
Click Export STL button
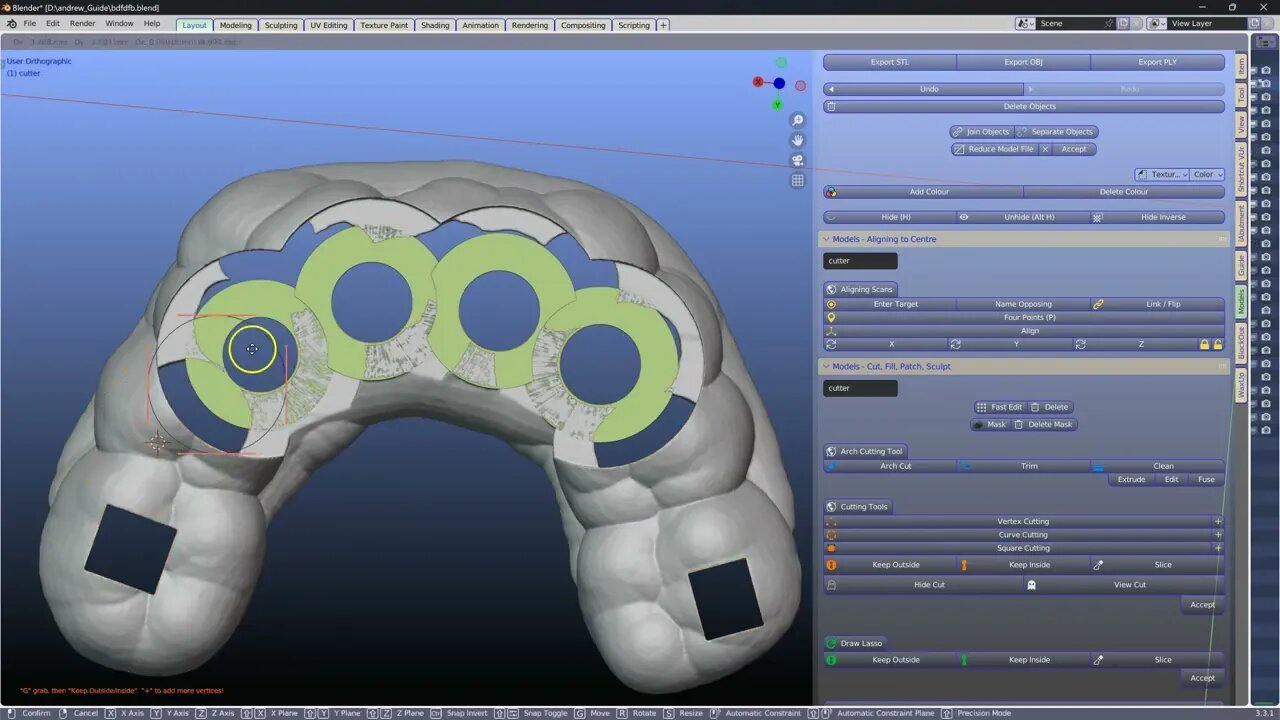[890, 62]
